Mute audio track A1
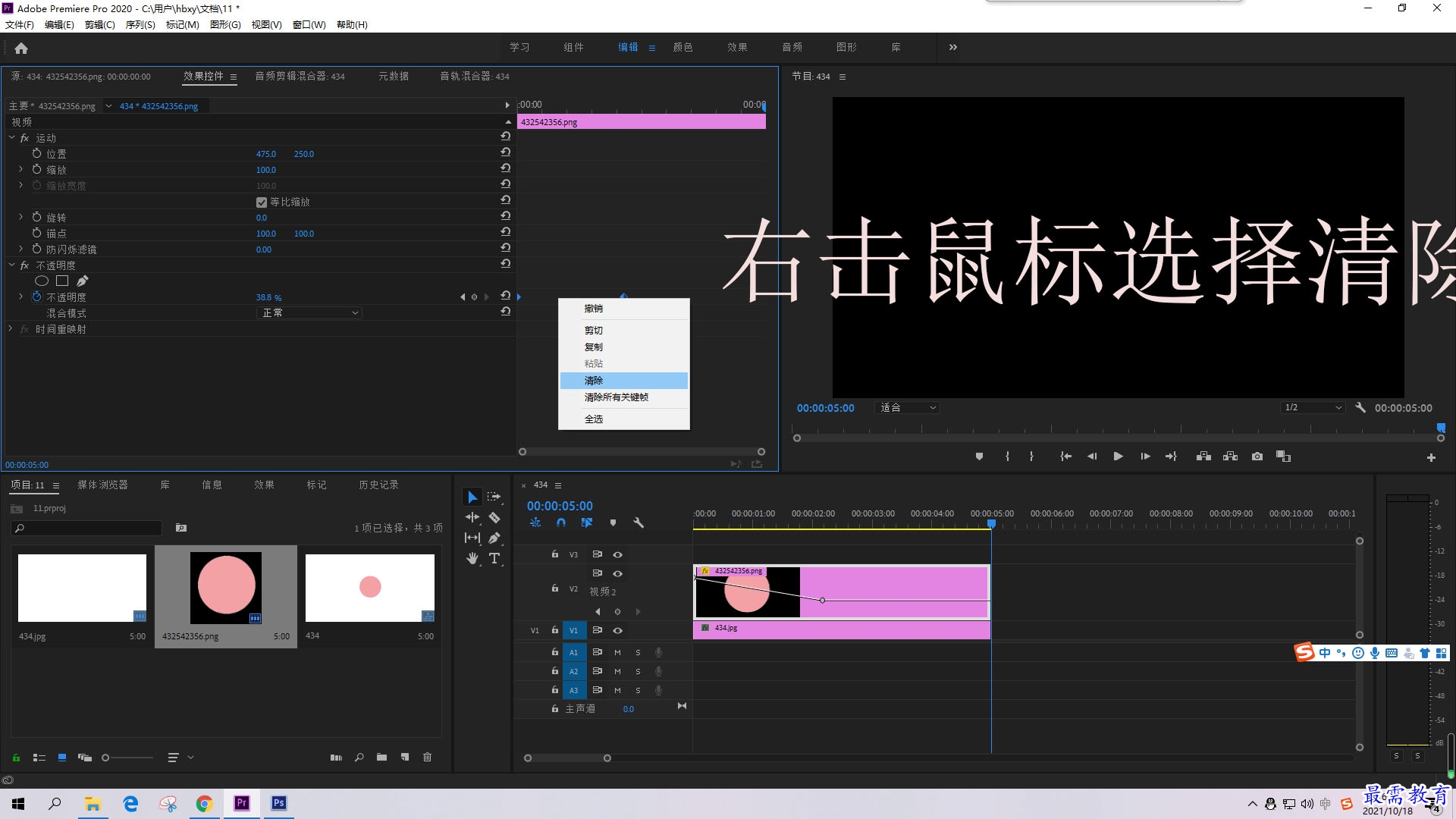This screenshot has width=1456, height=819. click(x=617, y=652)
